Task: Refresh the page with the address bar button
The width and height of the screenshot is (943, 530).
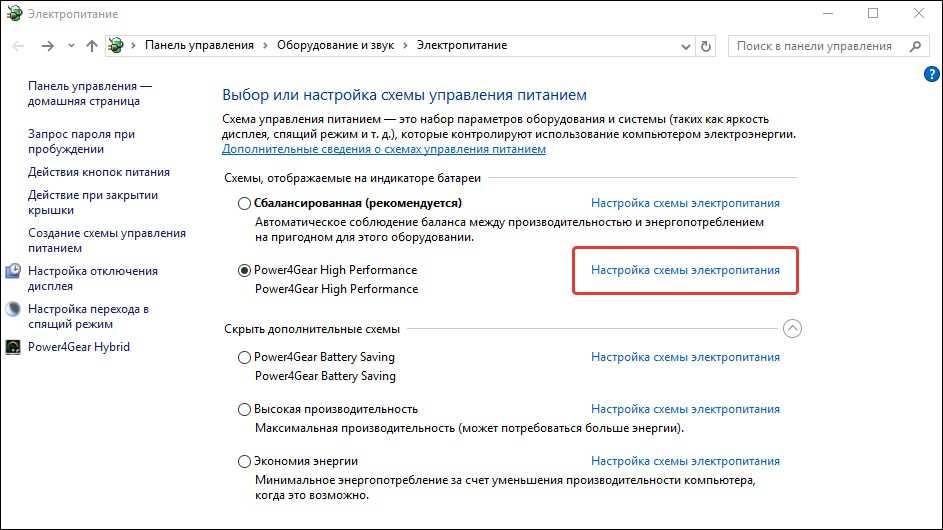Action: tap(707, 46)
